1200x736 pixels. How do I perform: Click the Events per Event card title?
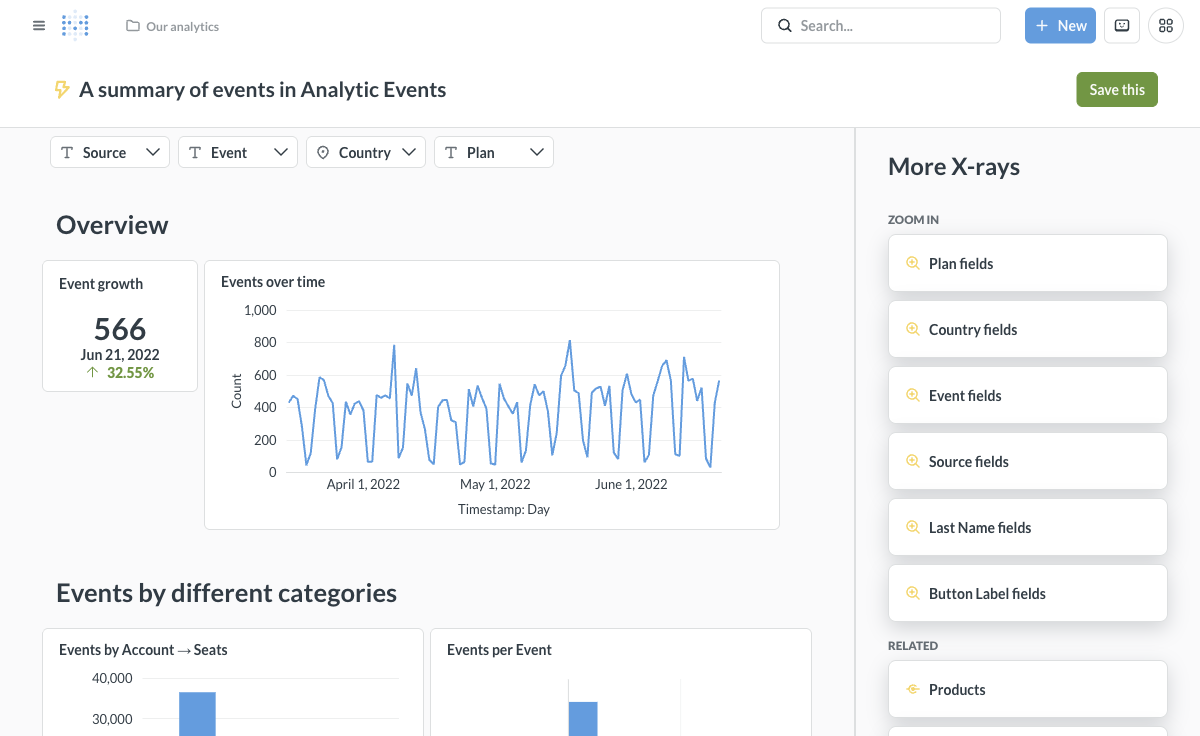coord(499,650)
